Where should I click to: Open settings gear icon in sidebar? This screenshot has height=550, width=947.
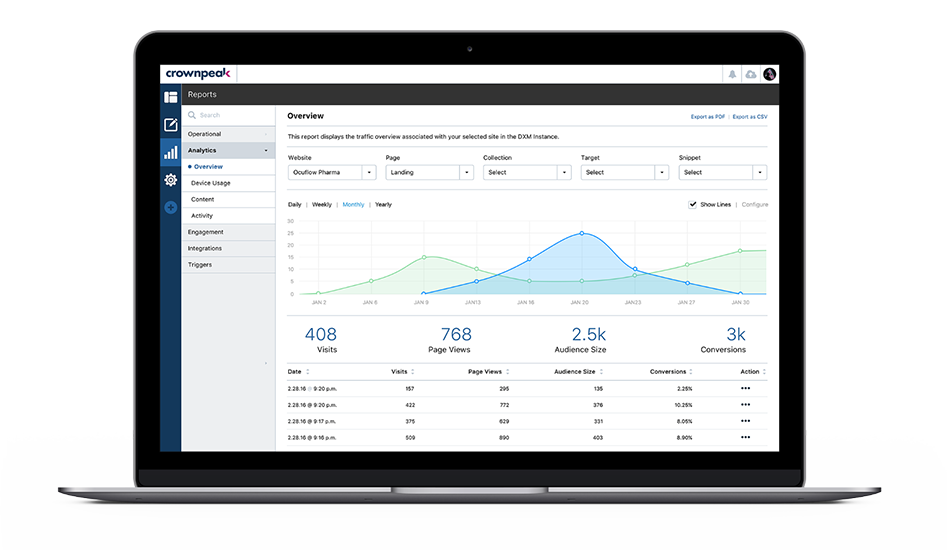click(170, 180)
